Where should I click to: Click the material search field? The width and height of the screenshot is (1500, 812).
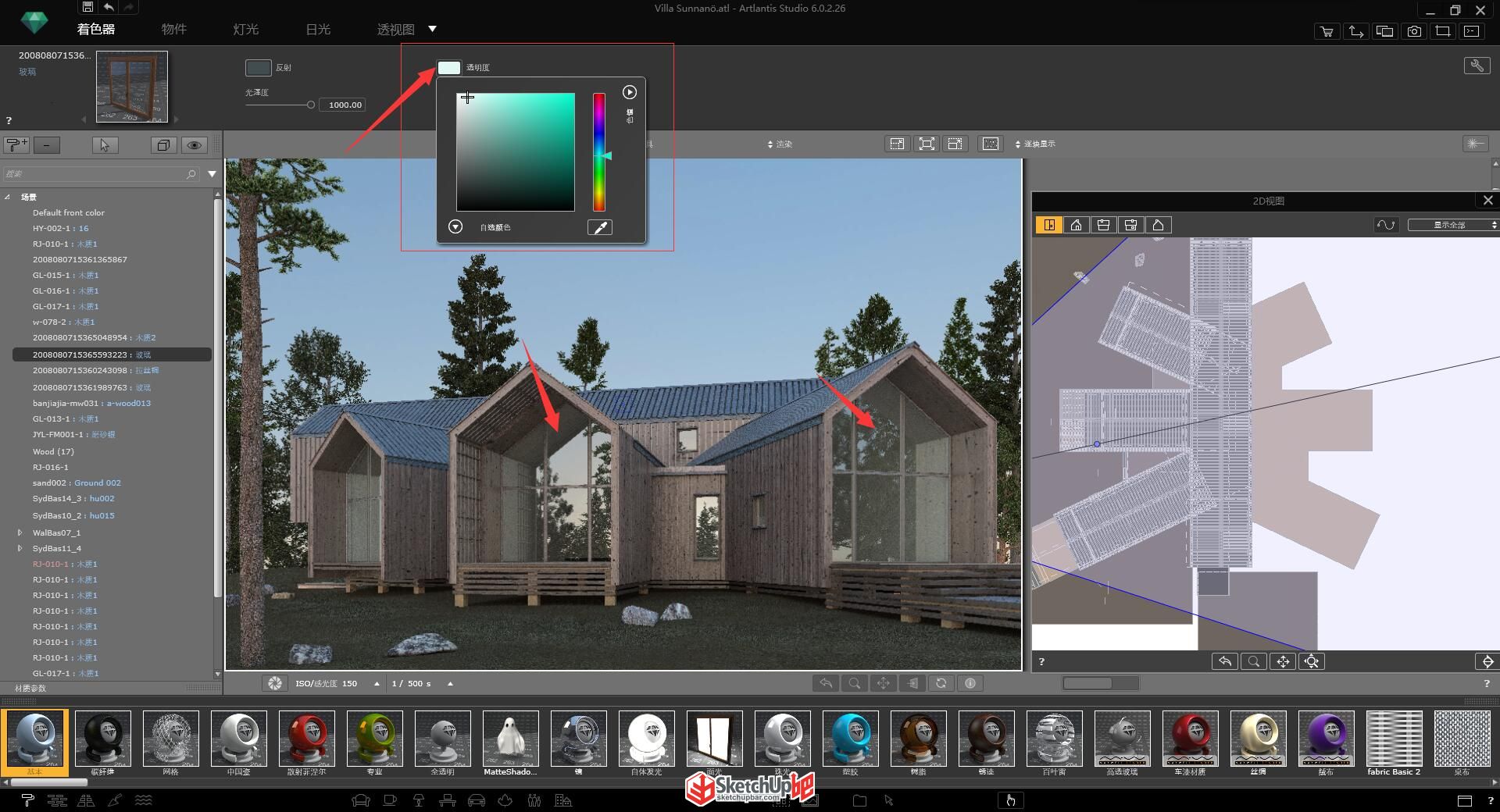click(101, 174)
